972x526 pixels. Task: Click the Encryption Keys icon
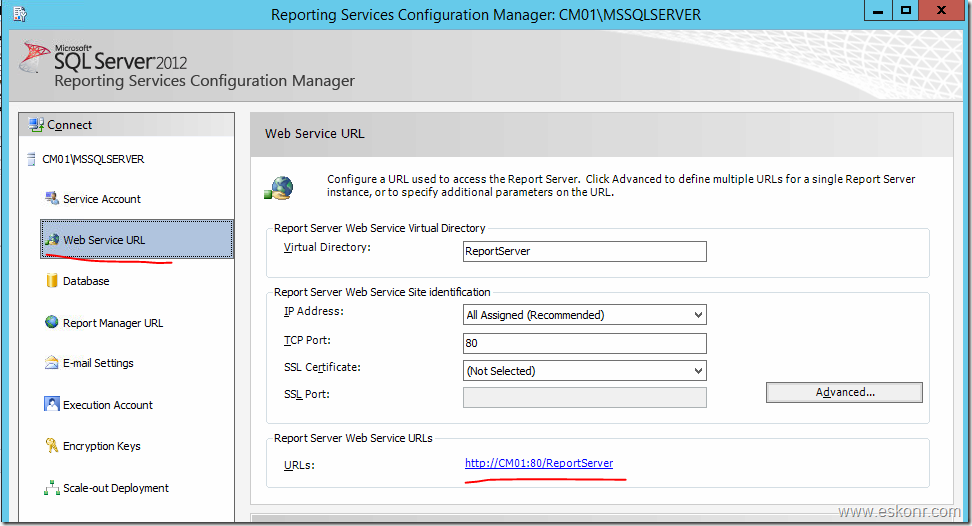click(52, 445)
